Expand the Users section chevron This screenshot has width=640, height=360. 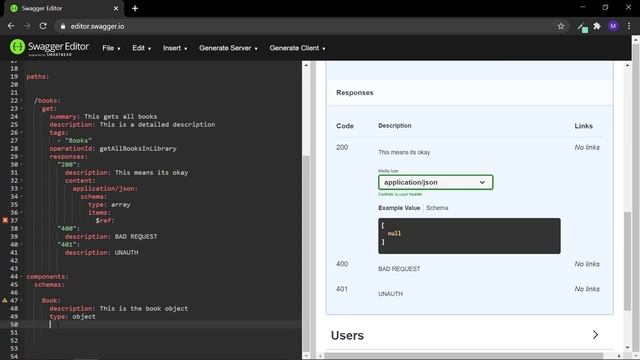[595, 335]
